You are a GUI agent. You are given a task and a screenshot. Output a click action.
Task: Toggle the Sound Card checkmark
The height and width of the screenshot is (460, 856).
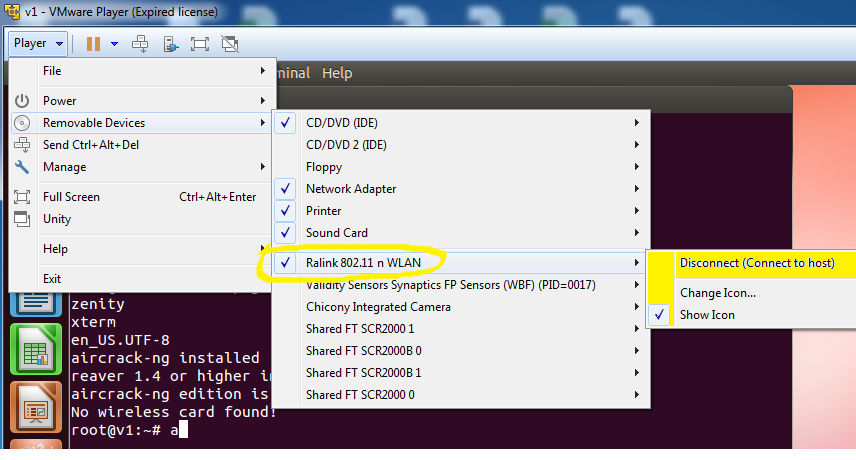[x=286, y=233]
